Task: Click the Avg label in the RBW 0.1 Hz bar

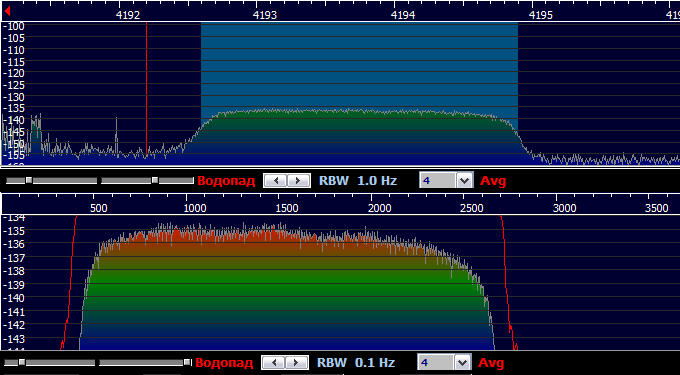Action: [491, 363]
